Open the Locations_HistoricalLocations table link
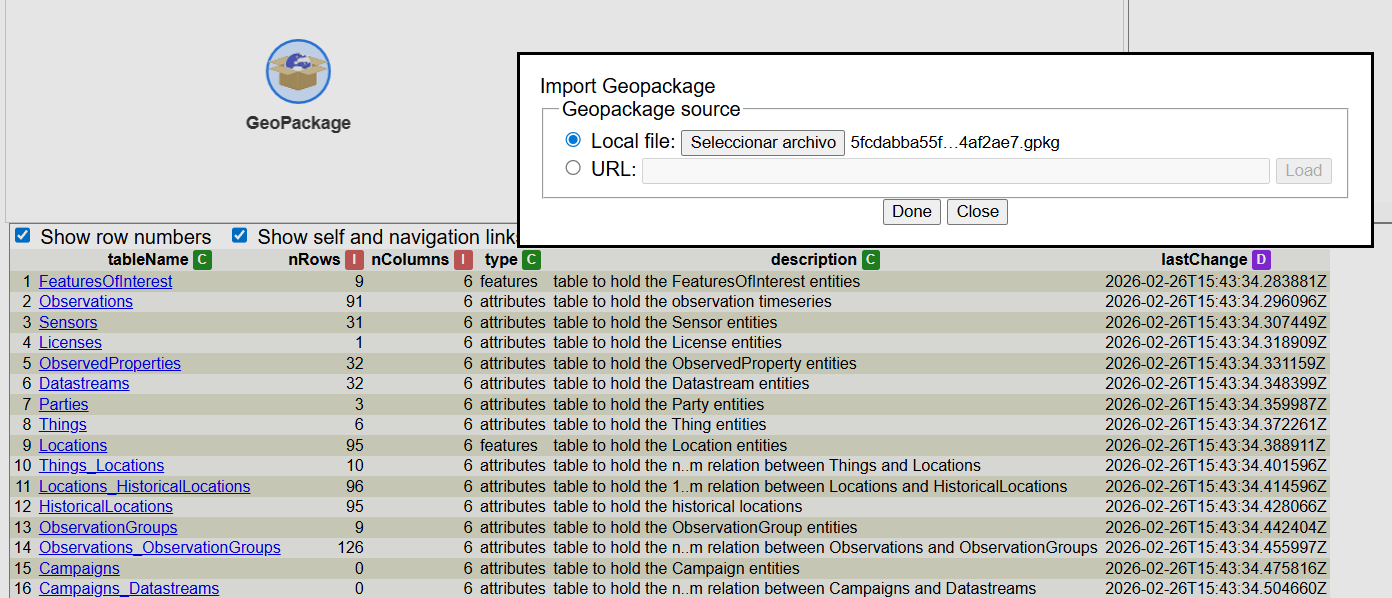The height and width of the screenshot is (598, 1392). [144, 487]
